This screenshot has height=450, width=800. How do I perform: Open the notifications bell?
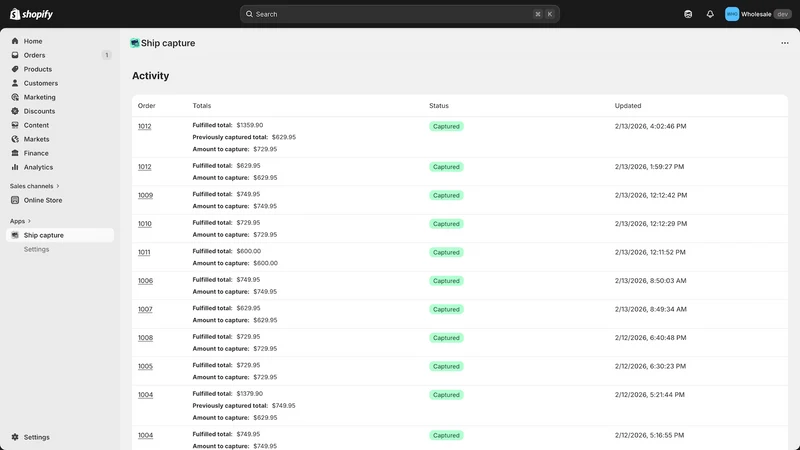click(x=710, y=14)
